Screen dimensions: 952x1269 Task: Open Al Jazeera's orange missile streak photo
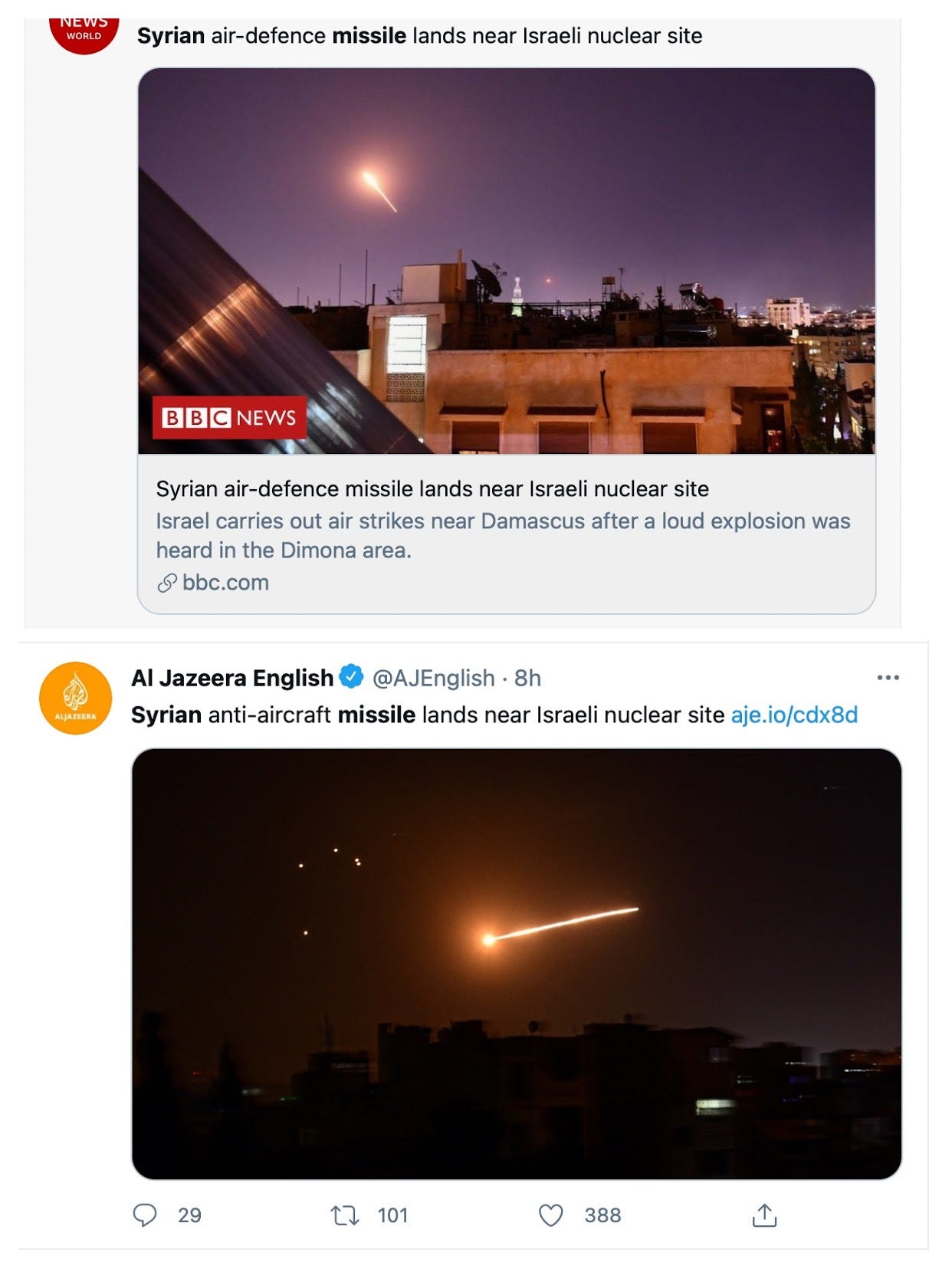[x=517, y=964]
